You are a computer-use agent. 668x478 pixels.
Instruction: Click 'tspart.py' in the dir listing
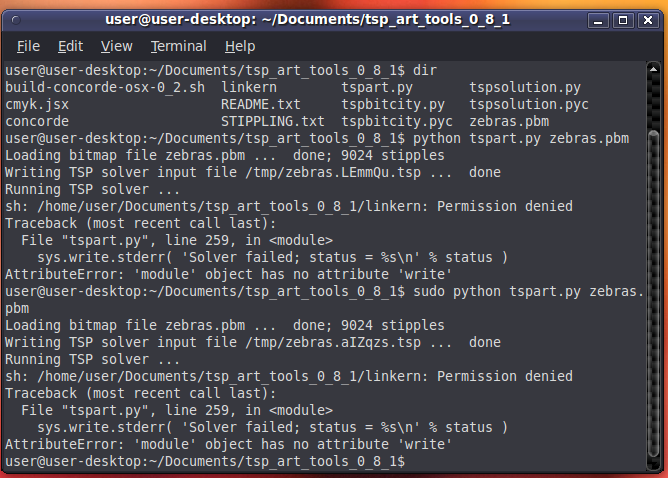click(x=377, y=87)
